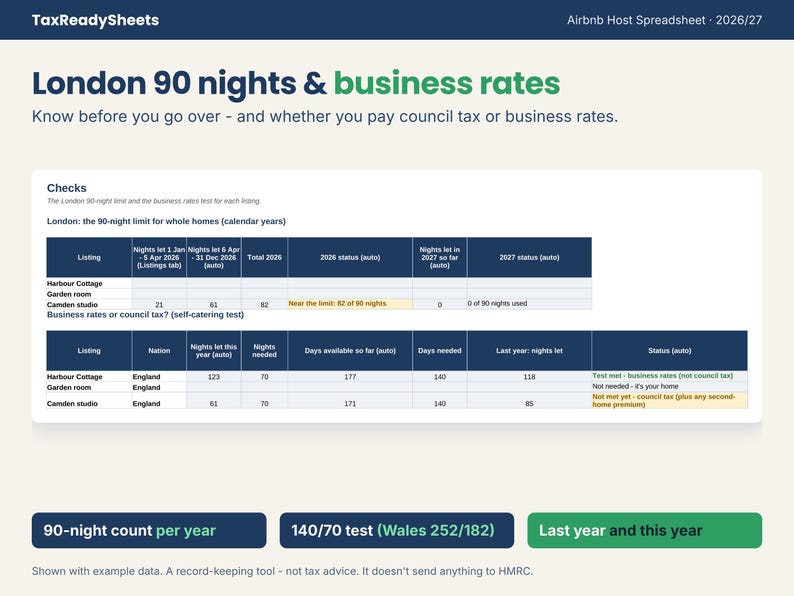Click the 'Airbnb Host Spreadsheet · 2026/27' header label
Viewport: 794px width, 596px height.
pos(664,20)
